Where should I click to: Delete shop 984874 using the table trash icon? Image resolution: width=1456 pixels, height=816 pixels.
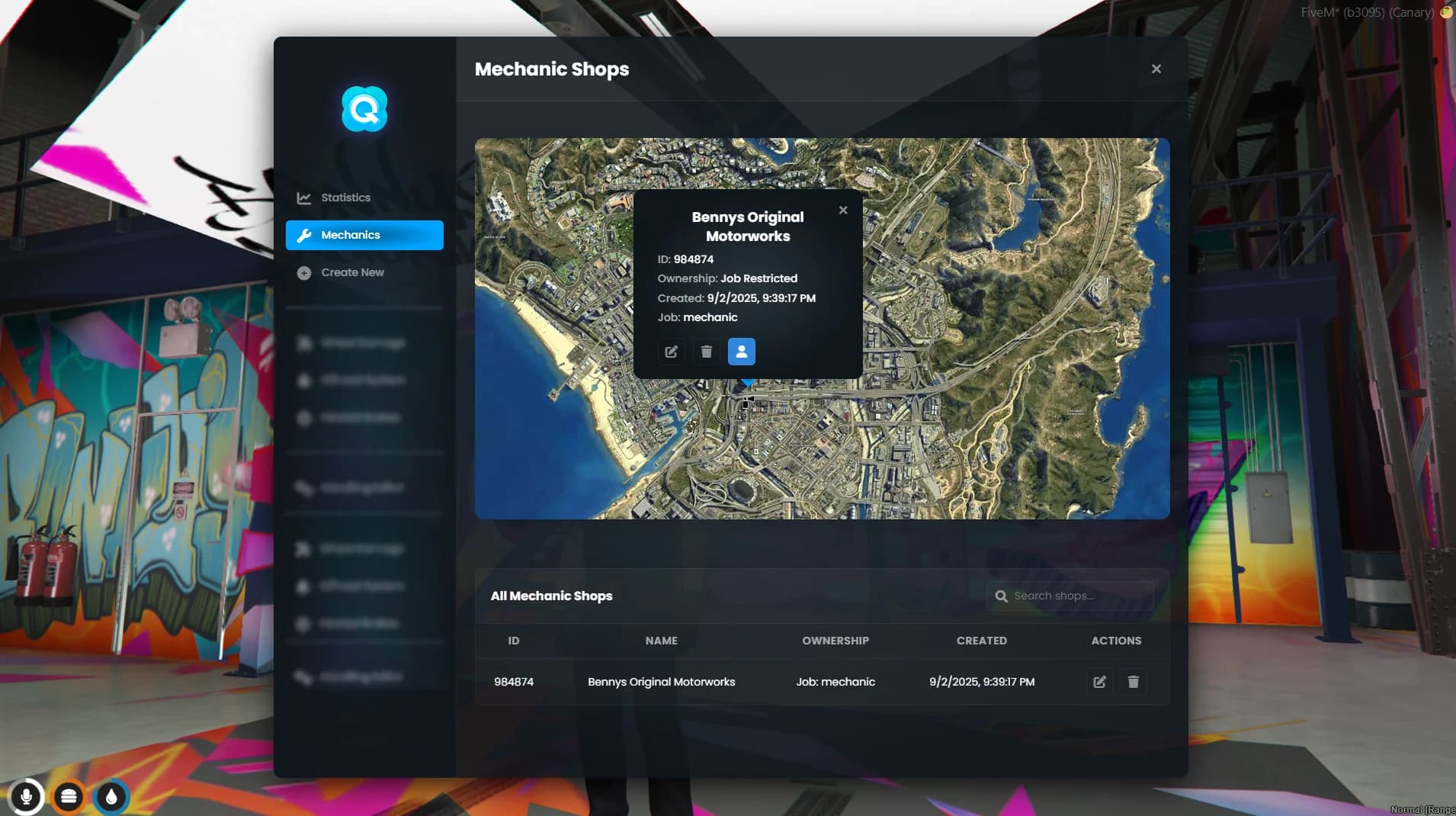point(1133,682)
